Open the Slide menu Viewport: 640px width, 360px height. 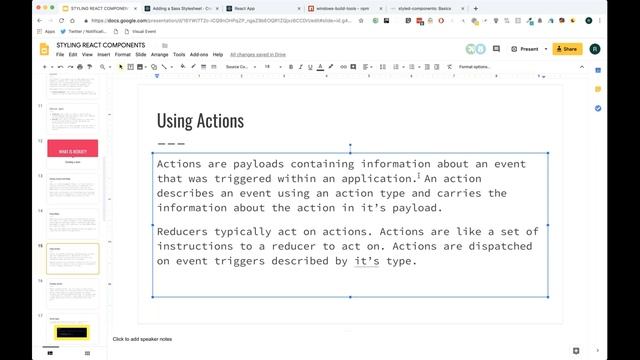click(x=141, y=55)
